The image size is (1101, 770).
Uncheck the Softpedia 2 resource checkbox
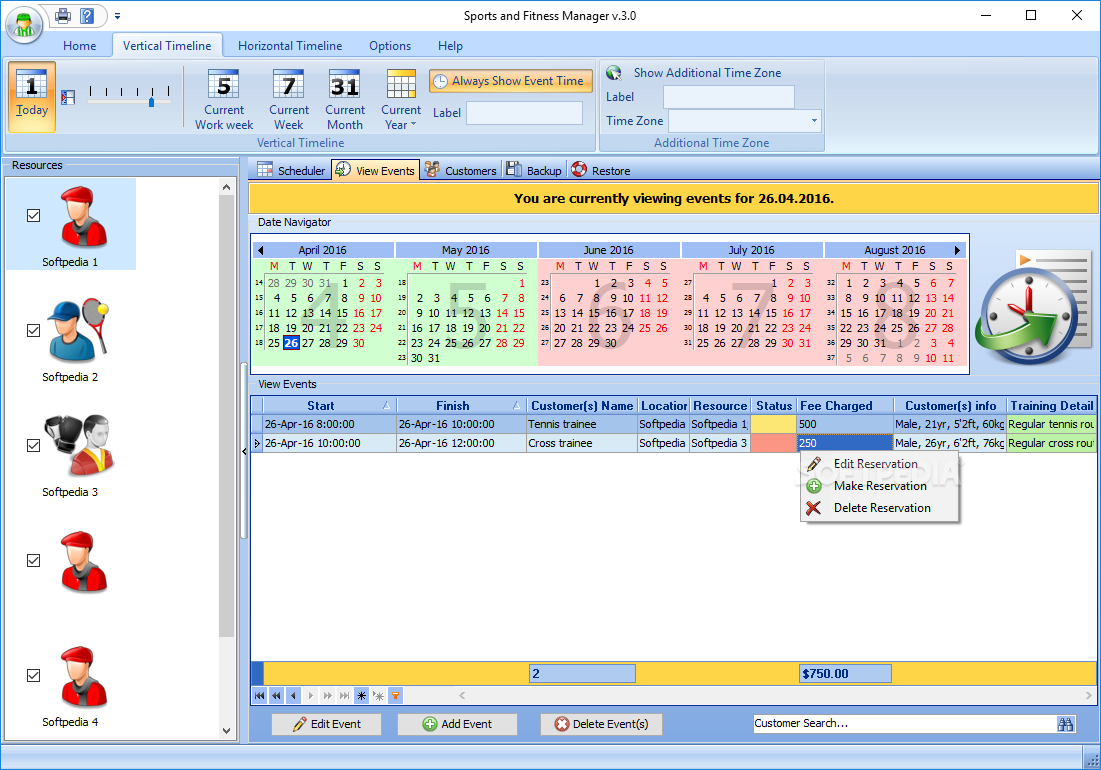point(33,330)
